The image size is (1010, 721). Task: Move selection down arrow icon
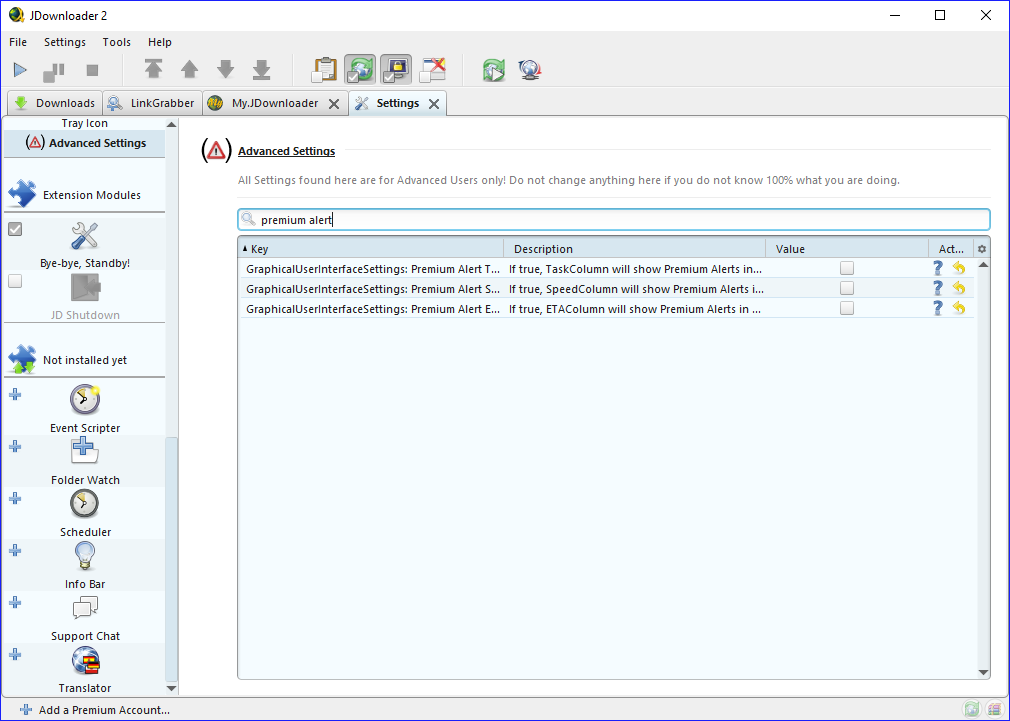[x=225, y=69]
